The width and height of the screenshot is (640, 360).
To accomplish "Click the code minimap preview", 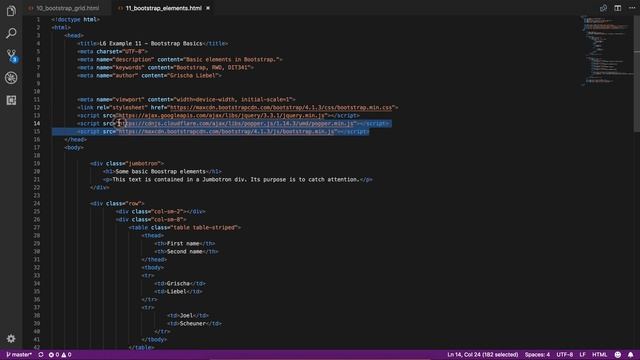I will pos(606,51).
